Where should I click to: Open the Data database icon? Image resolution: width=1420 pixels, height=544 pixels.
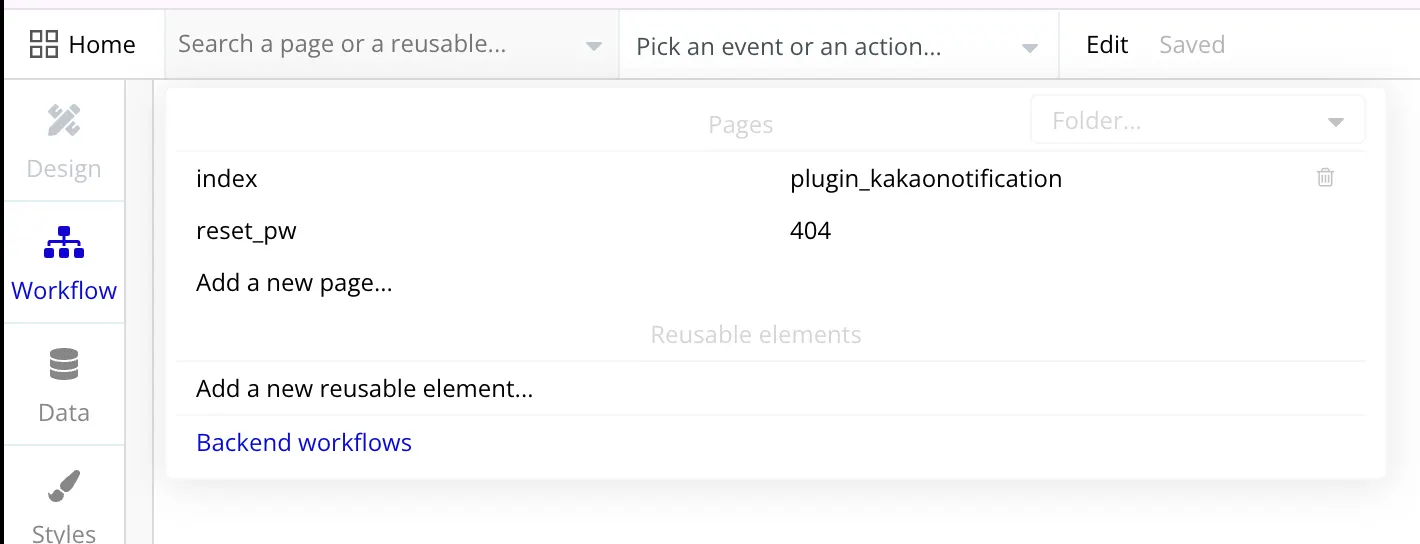point(64,365)
